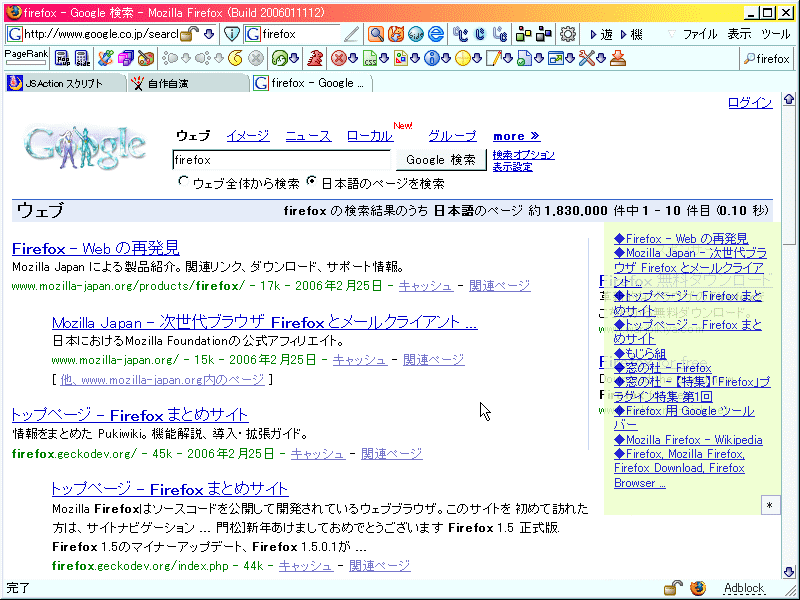800x600 pixels.
Task: Click the yellow swirl icon
Action: click(x=235, y=59)
